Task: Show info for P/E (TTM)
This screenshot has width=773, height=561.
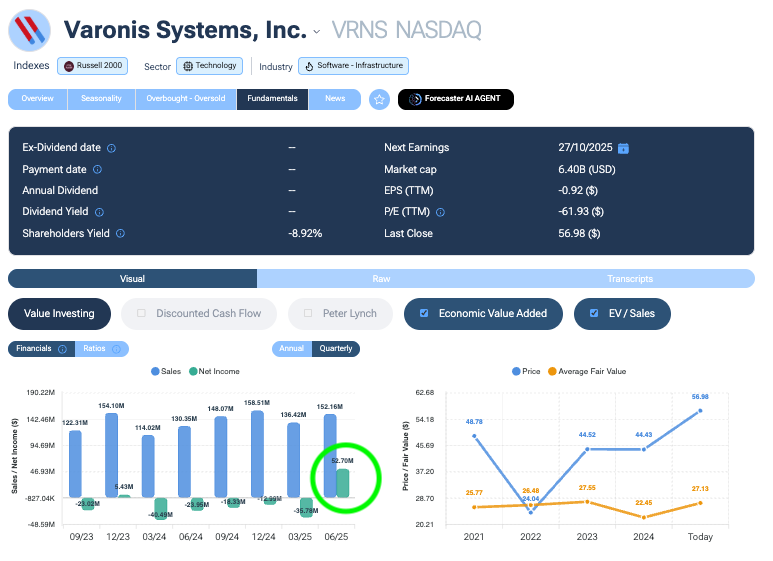Action: [441, 212]
